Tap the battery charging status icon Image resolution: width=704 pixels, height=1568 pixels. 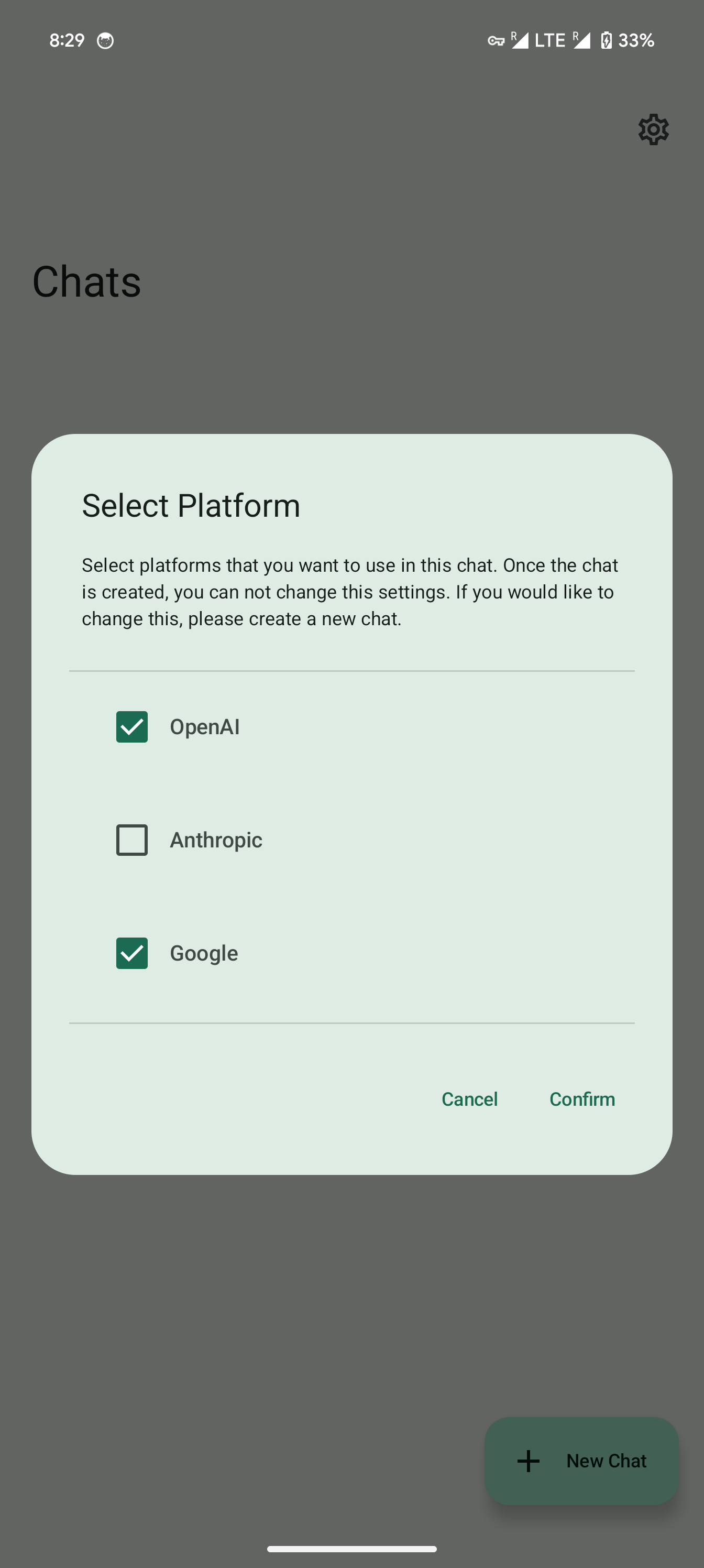click(606, 40)
